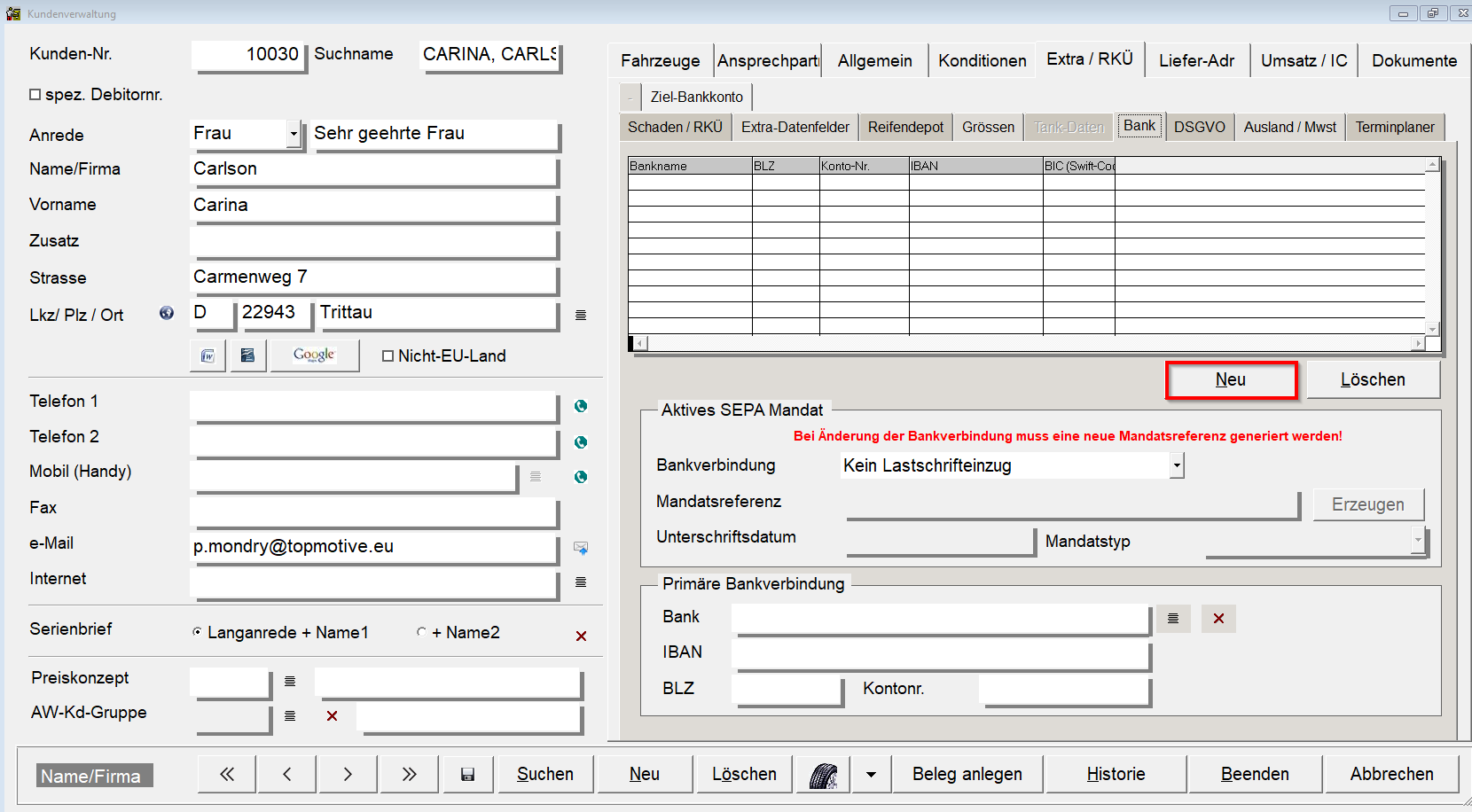The height and width of the screenshot is (812, 1472).
Task: Go to first customer record («)
Action: point(227,774)
